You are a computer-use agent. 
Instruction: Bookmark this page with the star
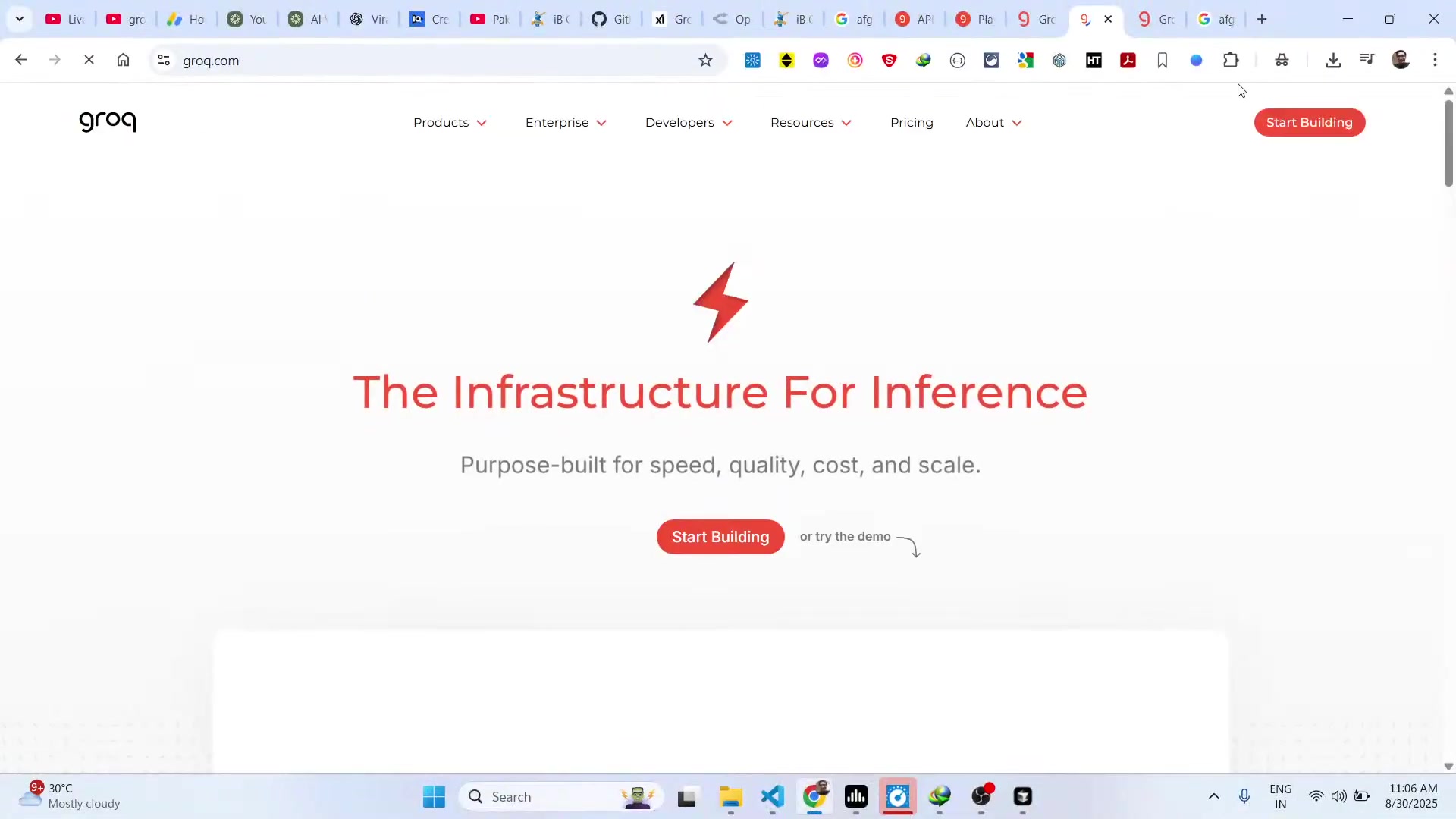pos(705,60)
